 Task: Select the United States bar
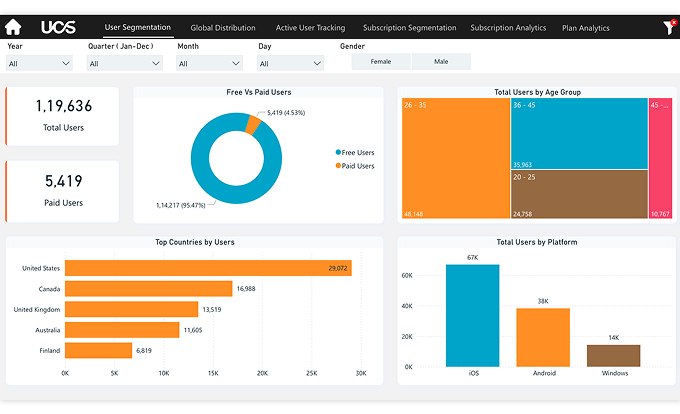[207, 268]
